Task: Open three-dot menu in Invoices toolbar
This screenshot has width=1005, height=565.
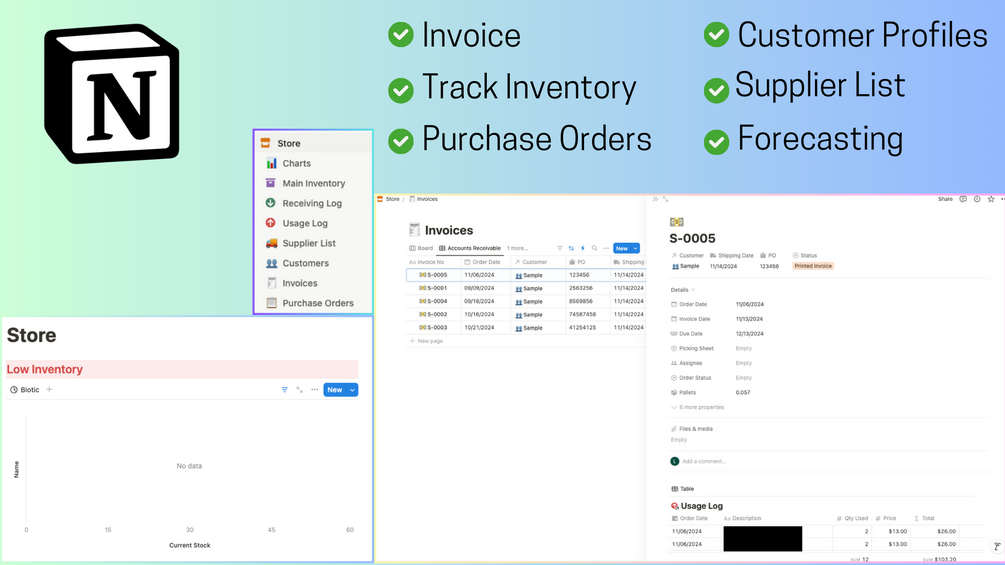Action: [606, 248]
